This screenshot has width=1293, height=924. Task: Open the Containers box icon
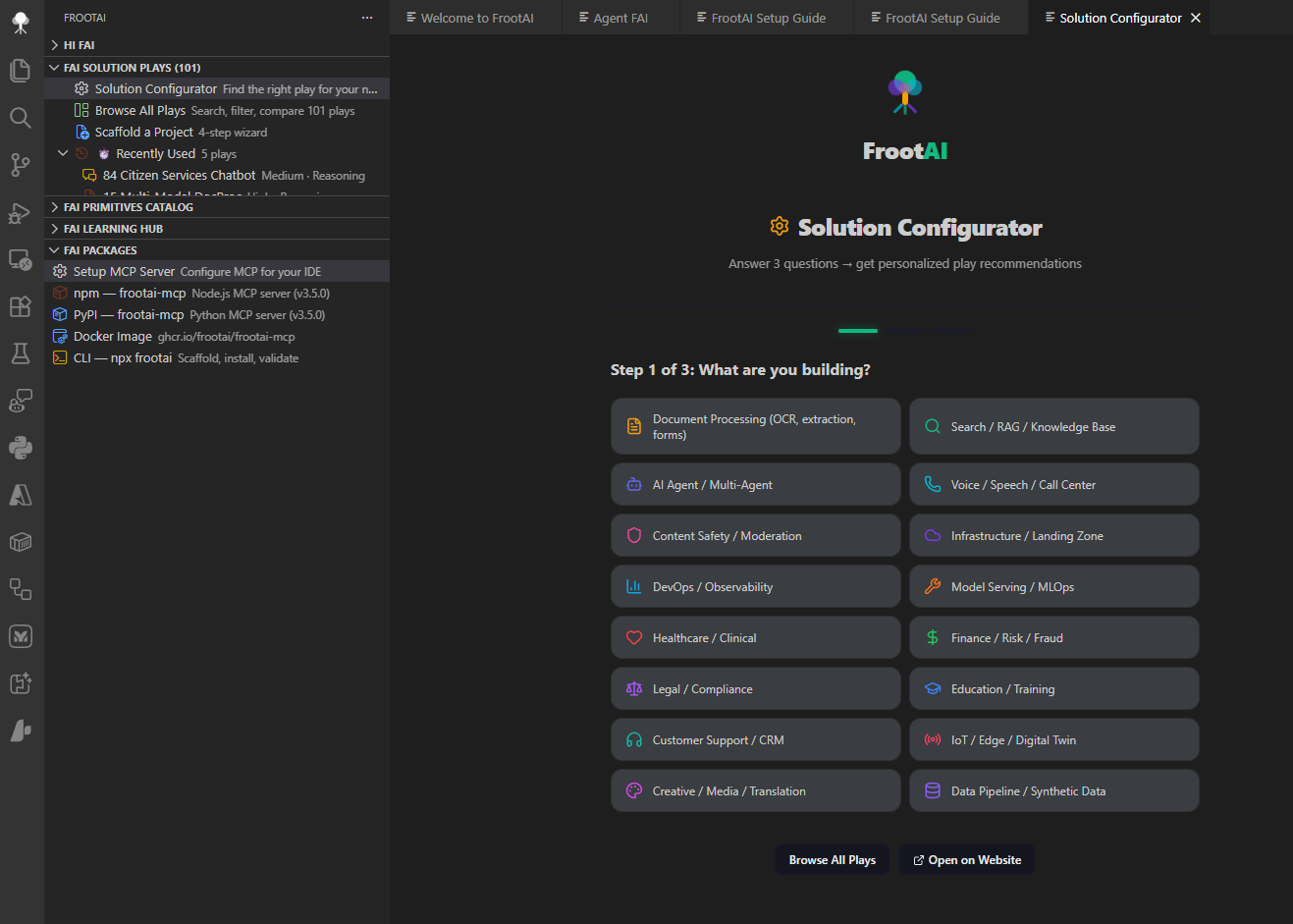pyautogui.click(x=21, y=542)
